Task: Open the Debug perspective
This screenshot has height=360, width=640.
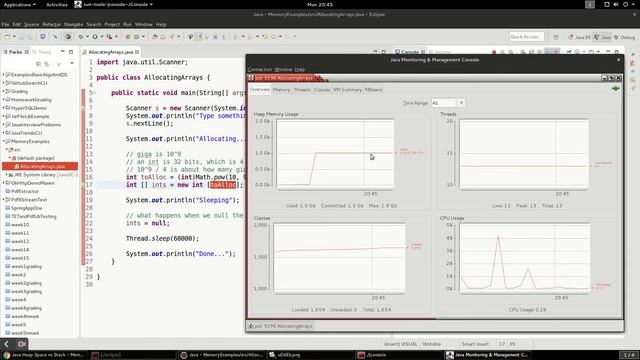Action: coord(624,37)
